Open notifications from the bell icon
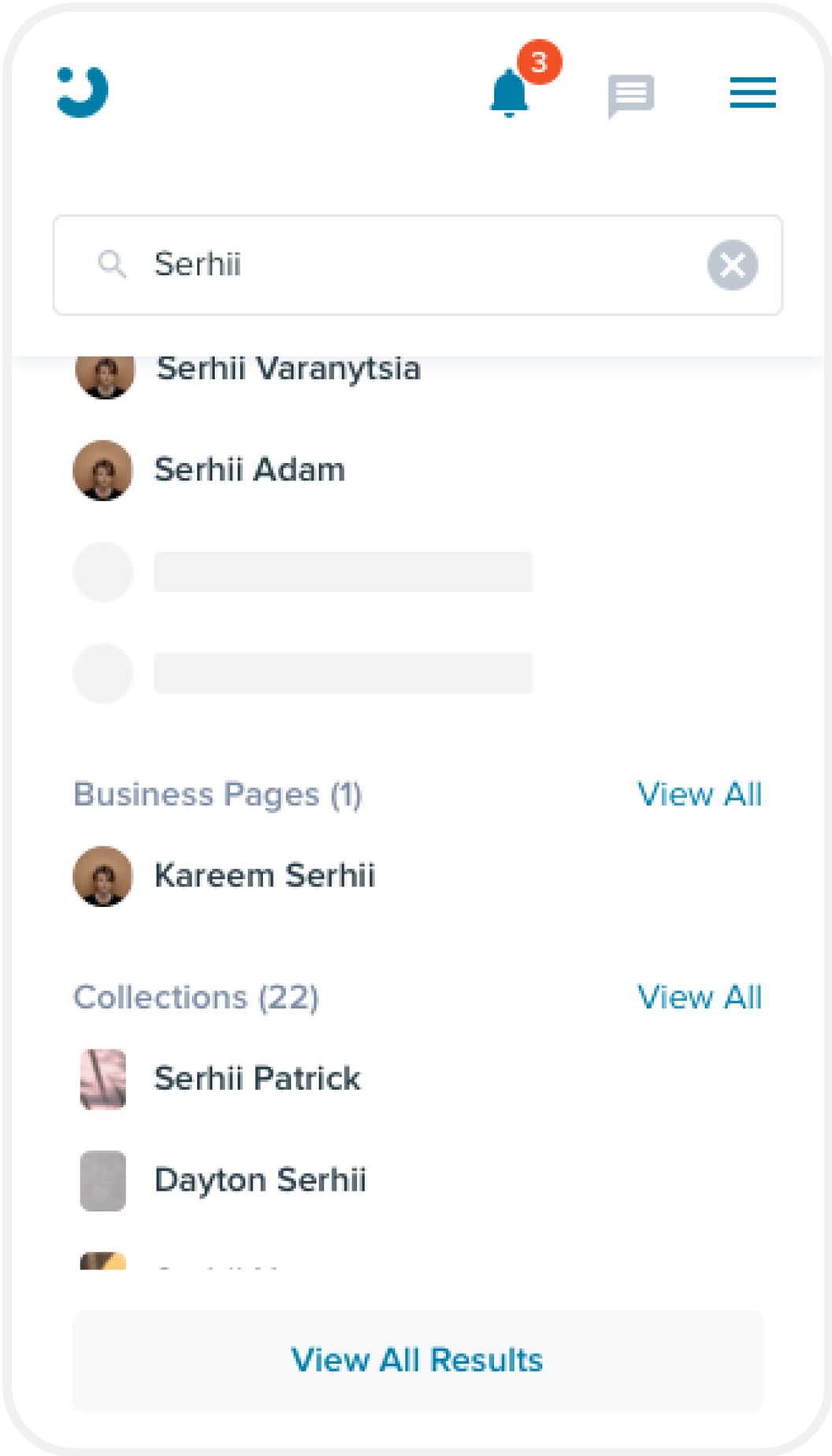The image size is (832, 1456). [x=510, y=94]
